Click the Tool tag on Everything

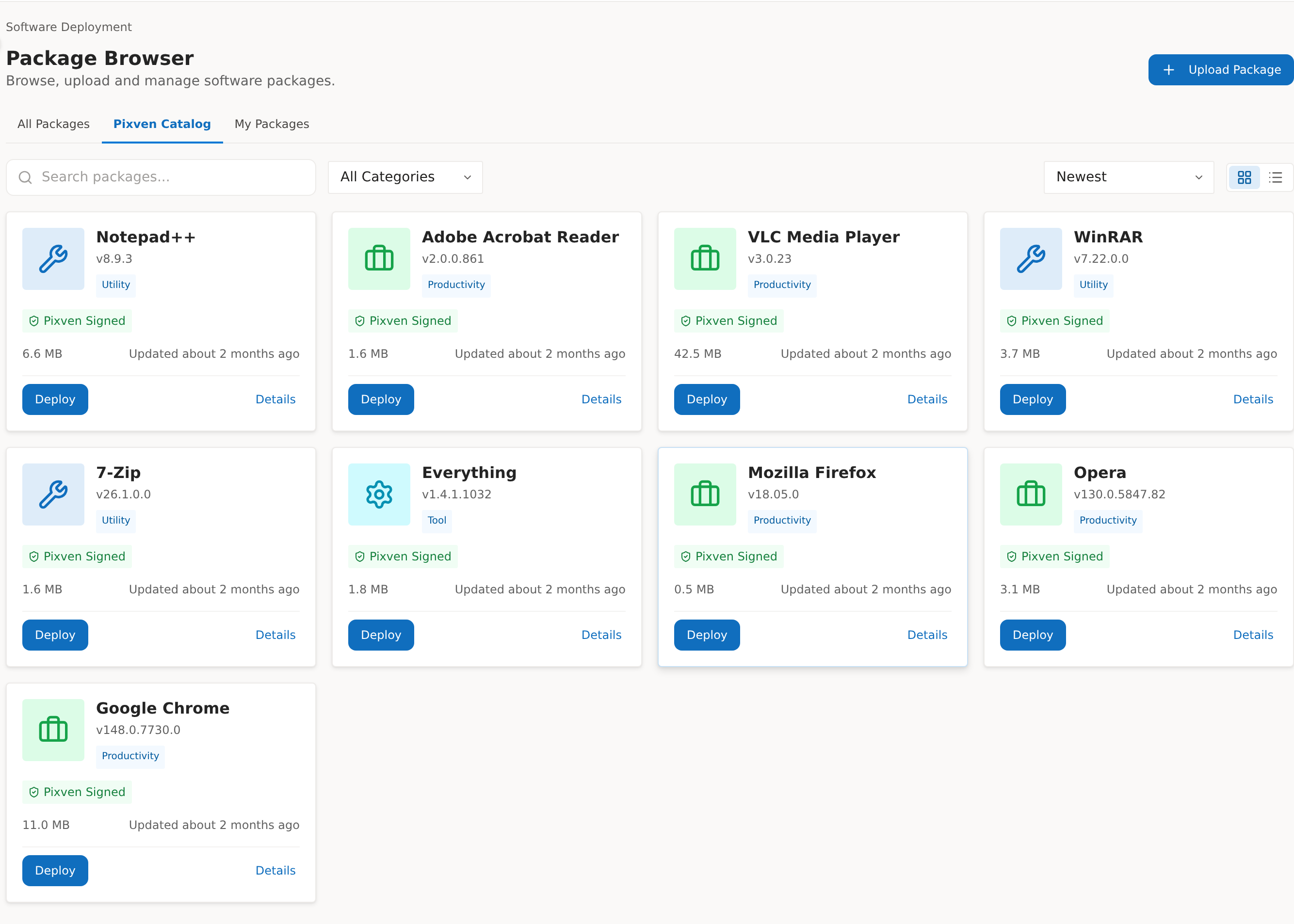pyautogui.click(x=437, y=521)
